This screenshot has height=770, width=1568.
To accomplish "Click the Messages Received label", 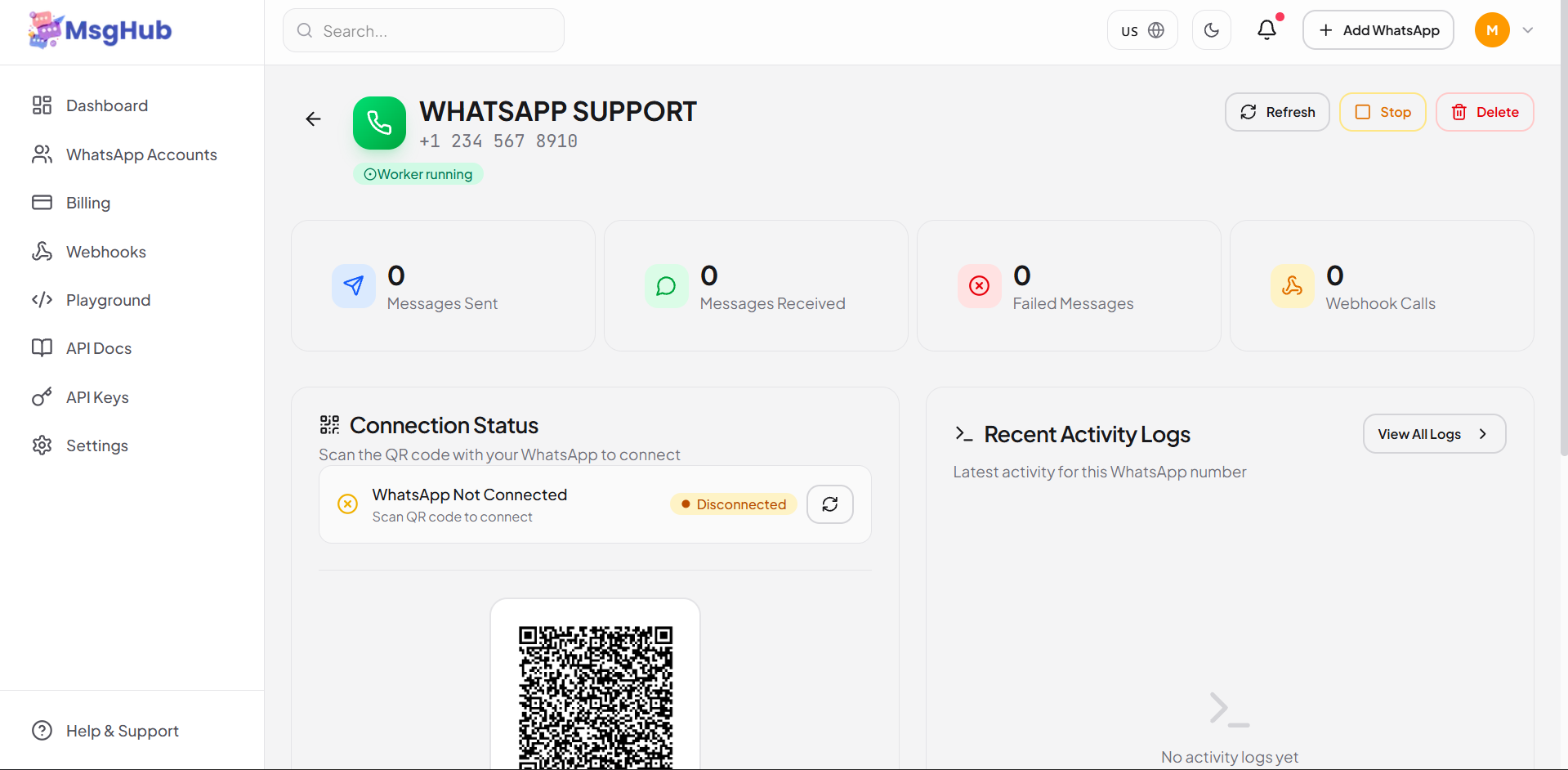I will tap(772, 303).
